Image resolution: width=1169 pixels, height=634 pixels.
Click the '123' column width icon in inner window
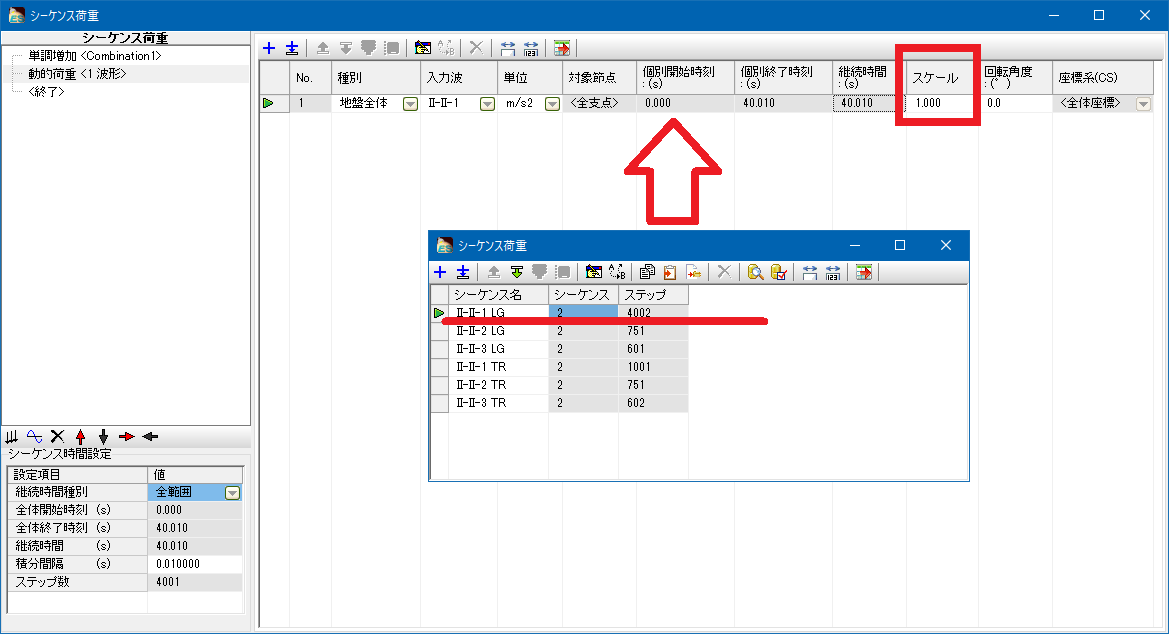coord(833,272)
